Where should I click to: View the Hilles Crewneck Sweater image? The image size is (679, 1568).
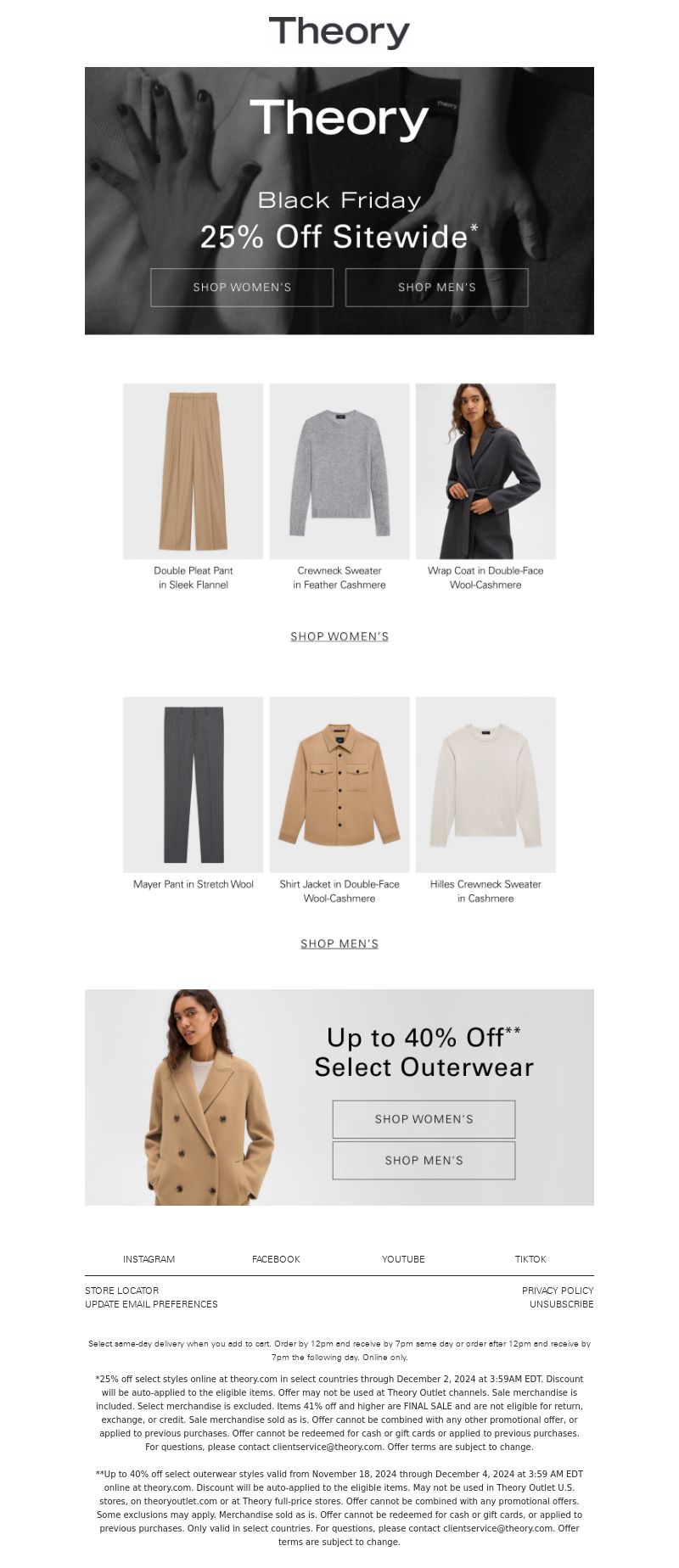tap(485, 785)
